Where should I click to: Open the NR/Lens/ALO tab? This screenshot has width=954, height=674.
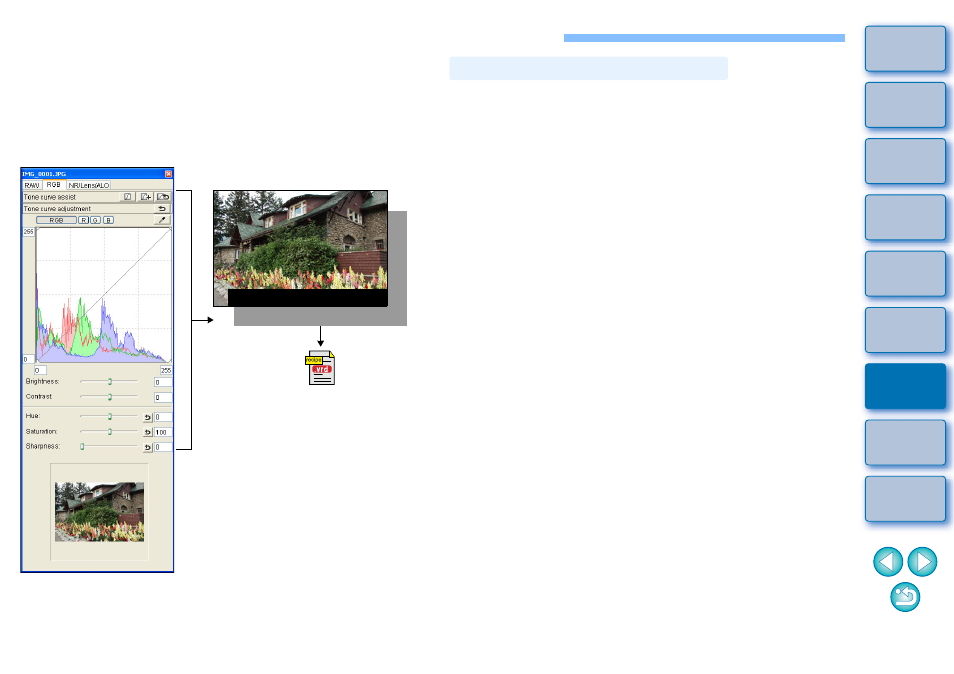(89, 185)
